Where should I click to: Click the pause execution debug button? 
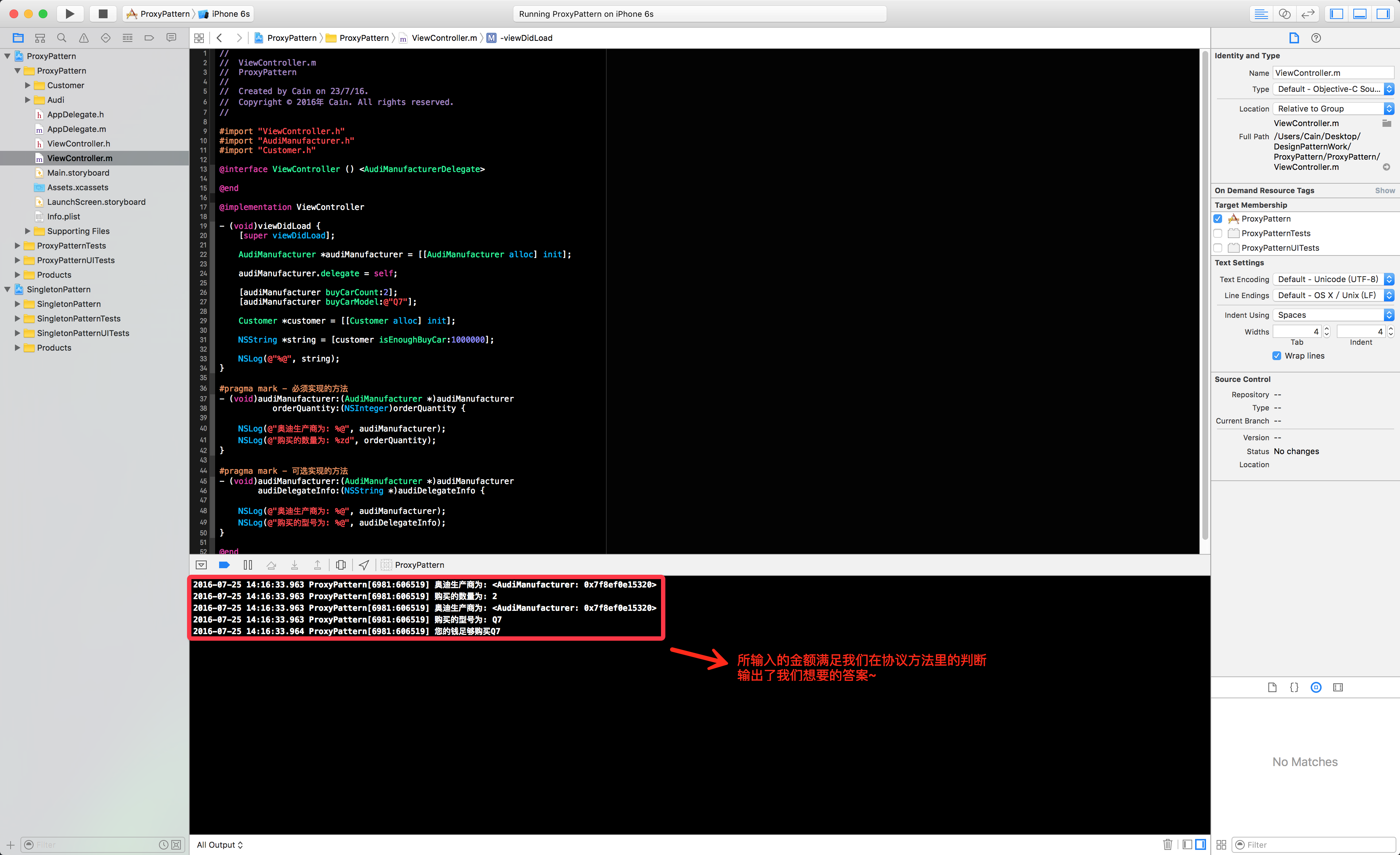point(248,565)
